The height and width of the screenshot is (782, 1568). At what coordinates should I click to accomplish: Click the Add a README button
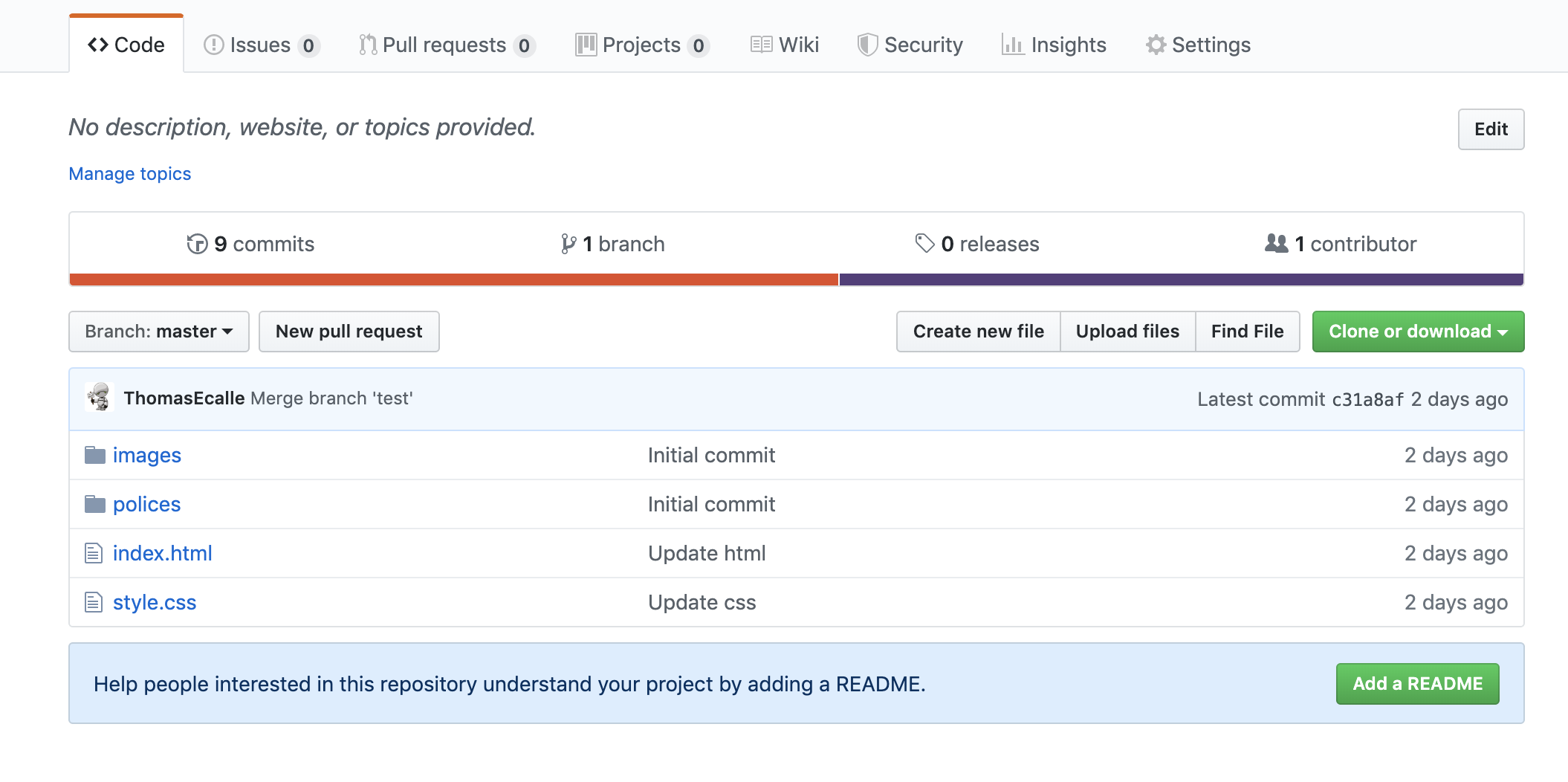[x=1418, y=684]
